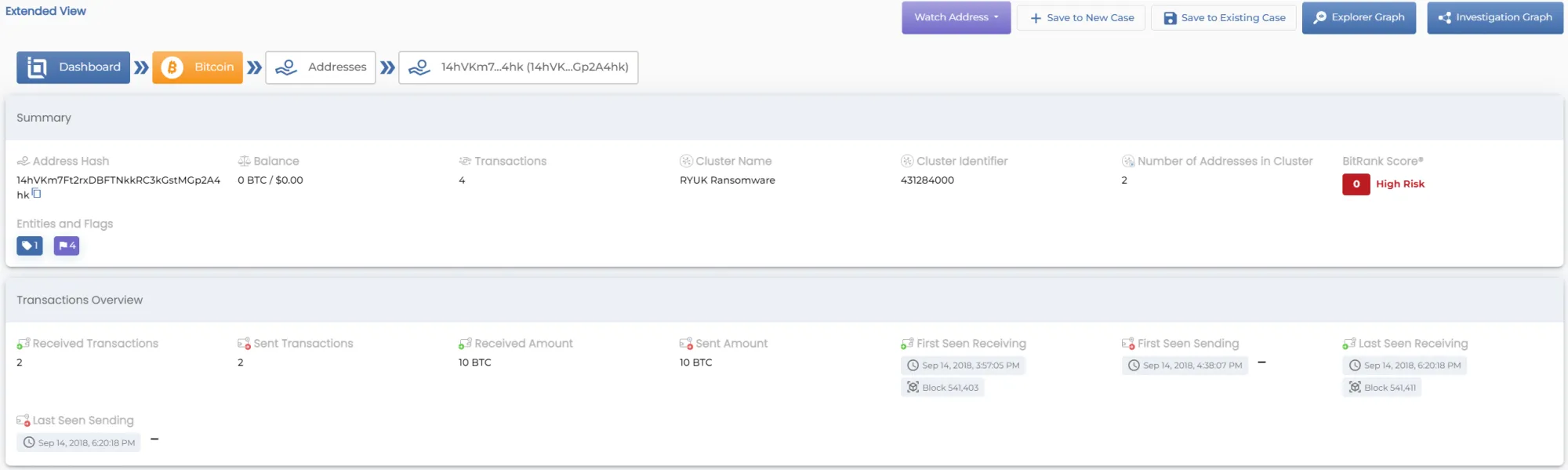Save address to an existing case

pos(1224,17)
